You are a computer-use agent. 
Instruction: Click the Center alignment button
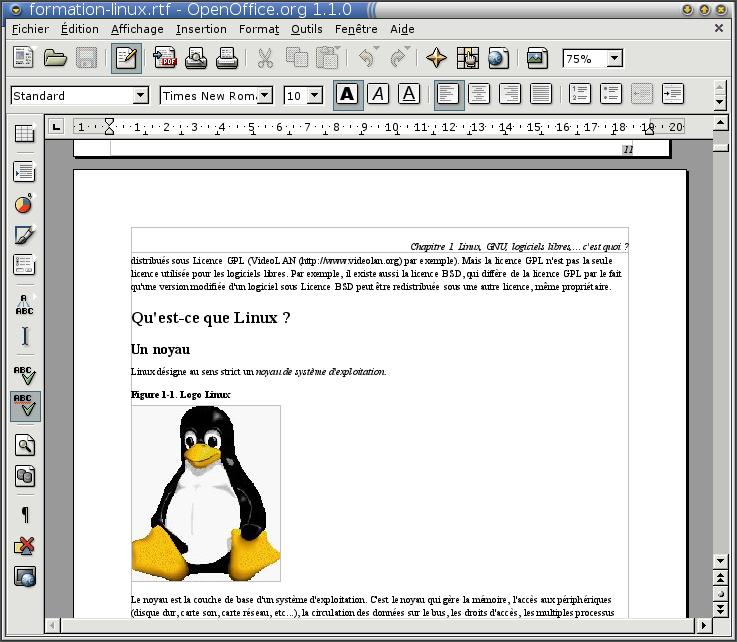(x=479, y=94)
